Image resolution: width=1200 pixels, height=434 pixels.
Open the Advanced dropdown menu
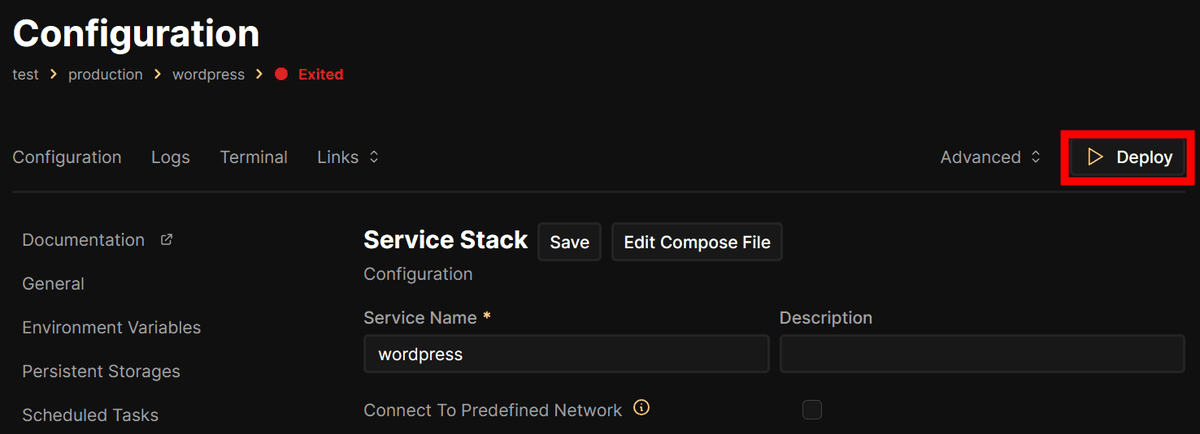990,157
